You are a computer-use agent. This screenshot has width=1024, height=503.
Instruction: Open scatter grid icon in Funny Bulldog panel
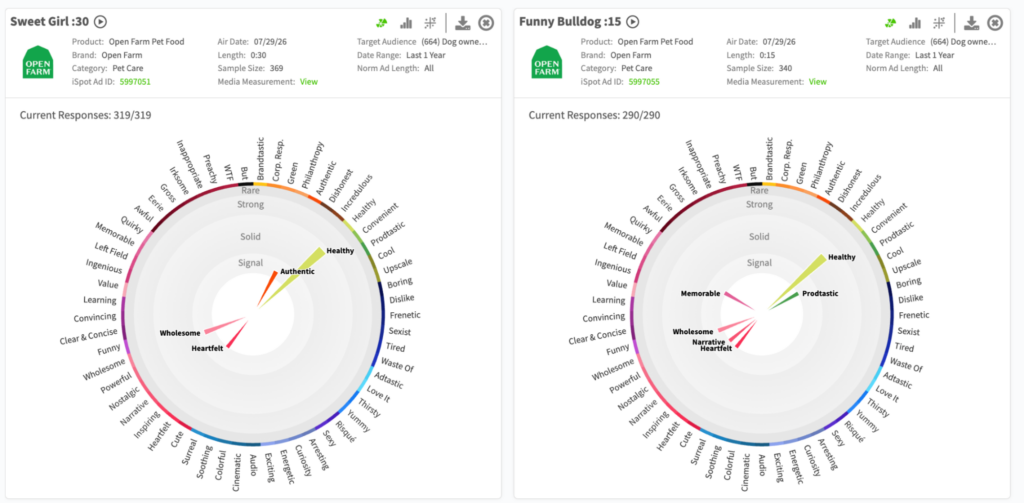tap(938, 23)
